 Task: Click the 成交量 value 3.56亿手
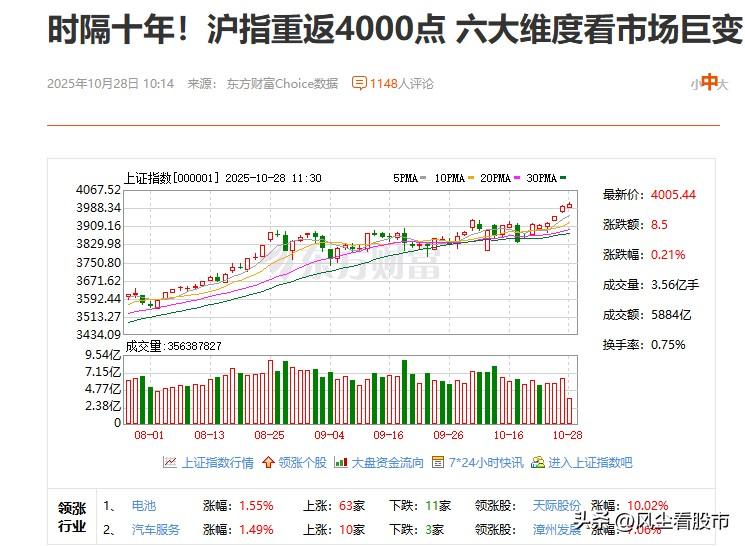(x=675, y=285)
